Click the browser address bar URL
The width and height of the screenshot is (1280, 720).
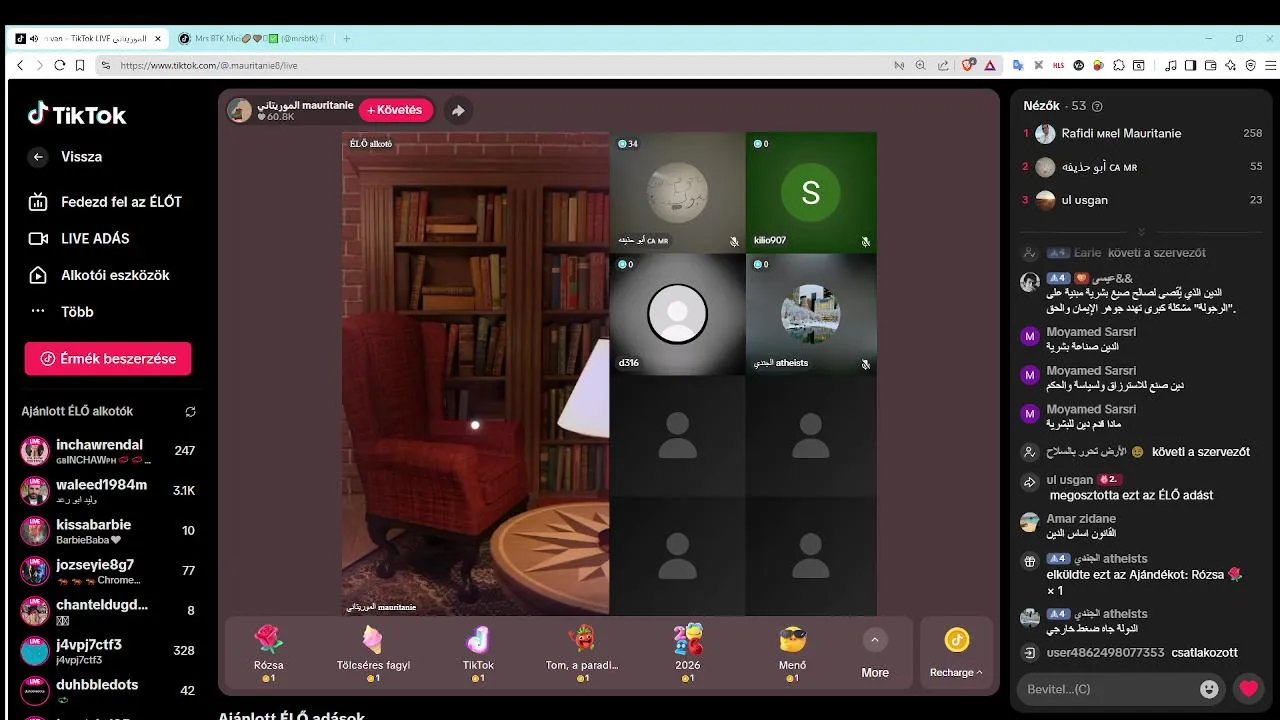[x=208, y=65]
